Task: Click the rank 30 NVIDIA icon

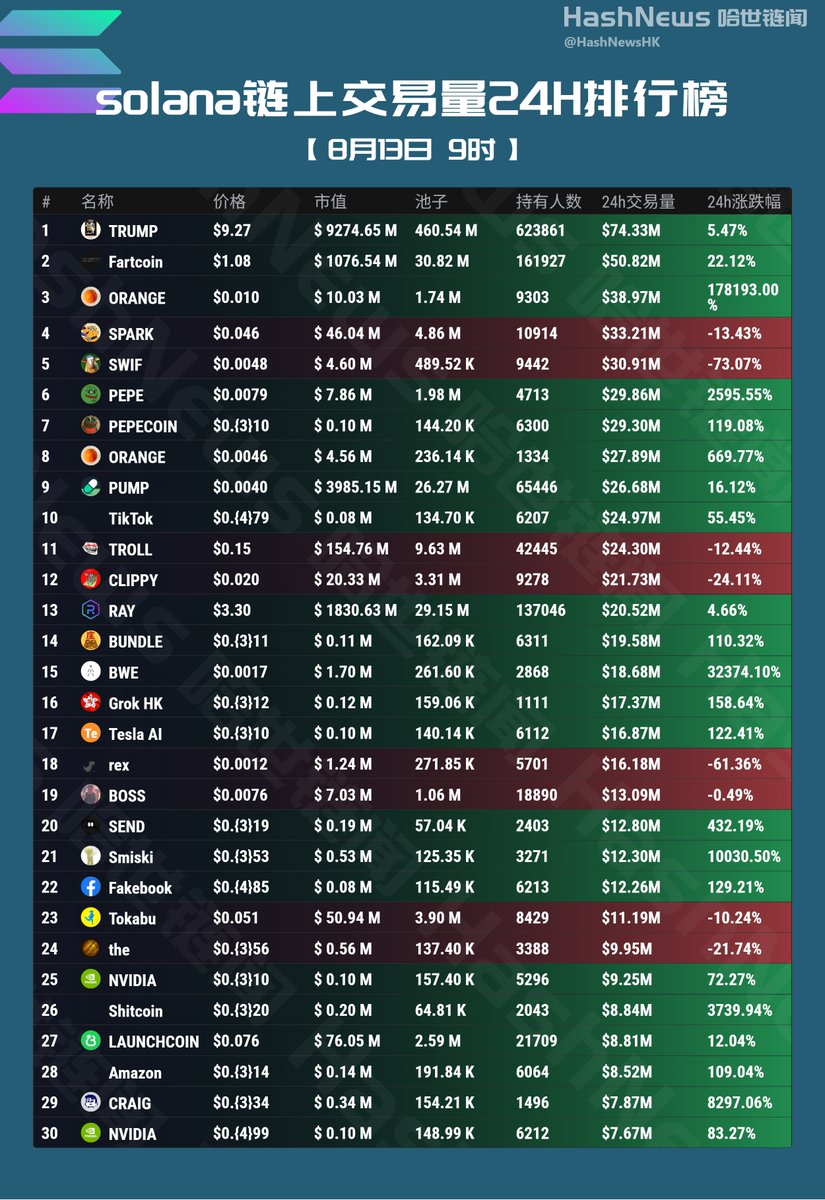Action: point(91,1134)
